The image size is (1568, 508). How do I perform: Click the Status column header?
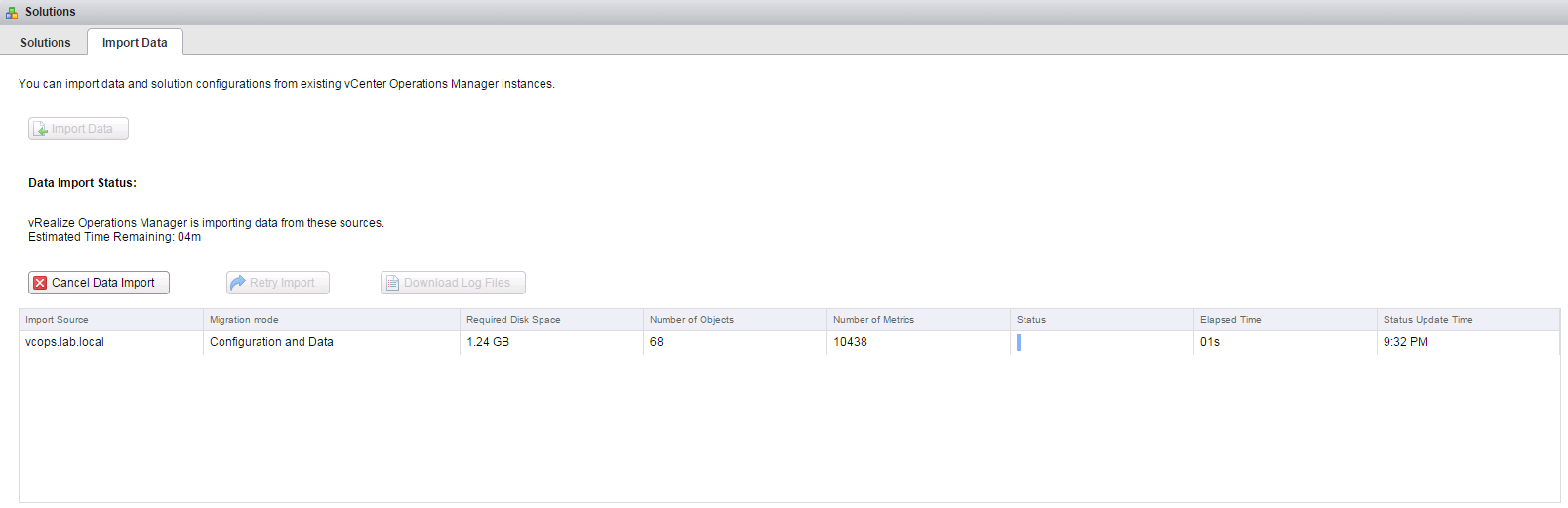point(1102,320)
